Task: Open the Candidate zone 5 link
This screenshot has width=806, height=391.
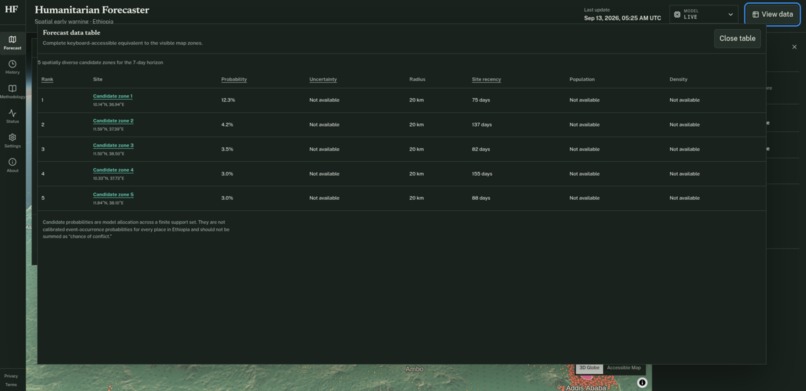Action: [113, 195]
